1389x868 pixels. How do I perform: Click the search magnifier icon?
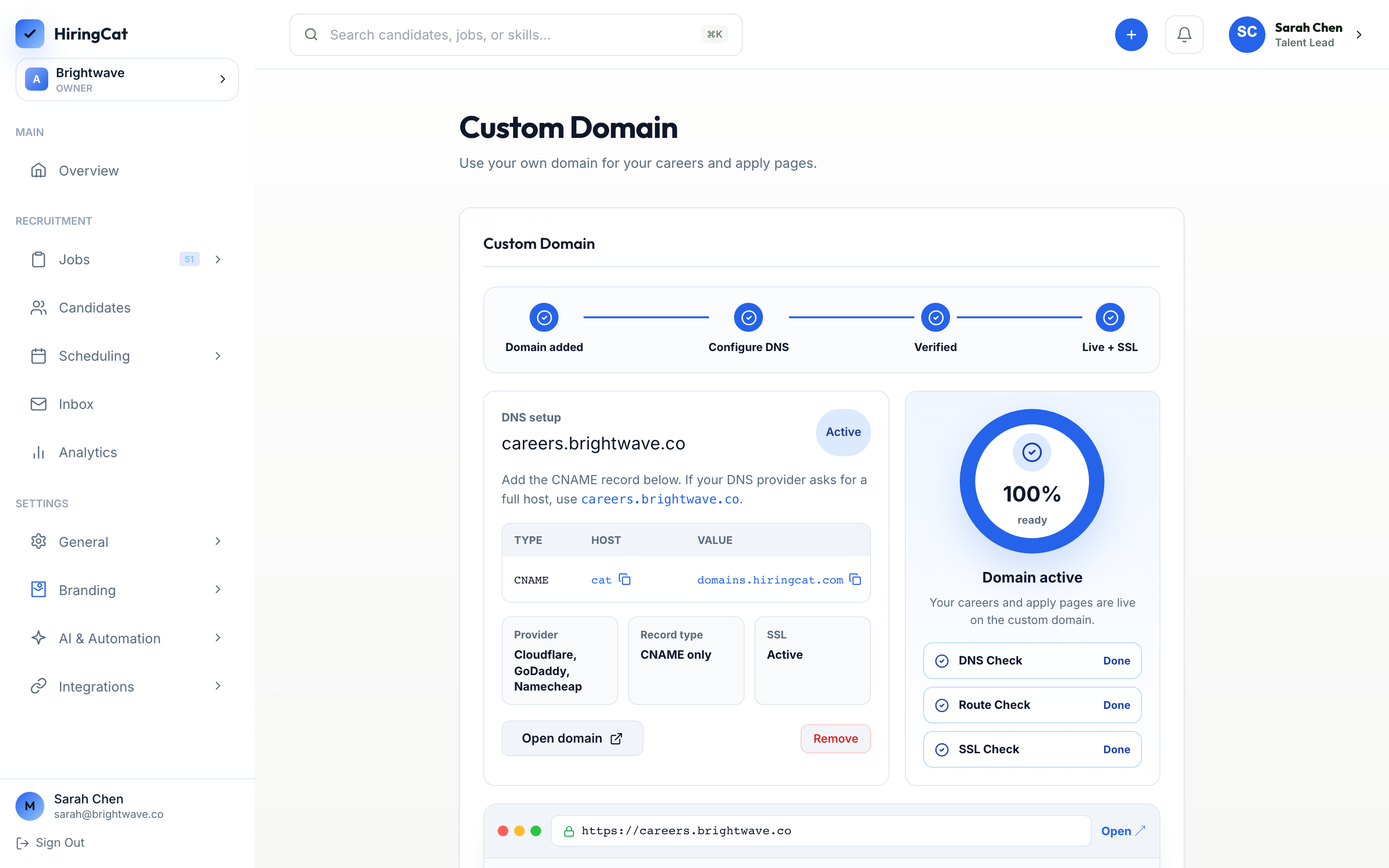(x=311, y=34)
